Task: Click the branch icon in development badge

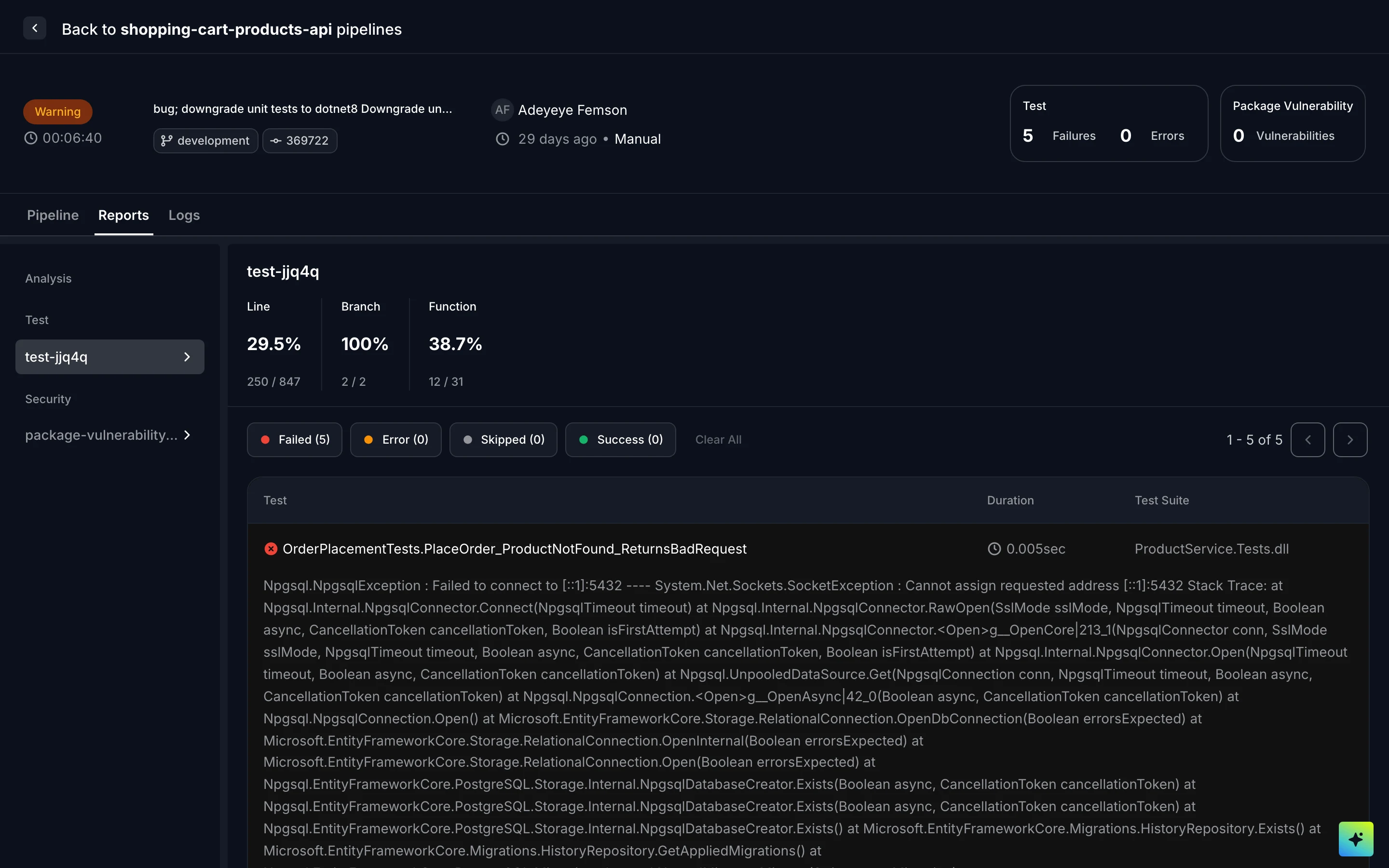Action: click(166, 141)
